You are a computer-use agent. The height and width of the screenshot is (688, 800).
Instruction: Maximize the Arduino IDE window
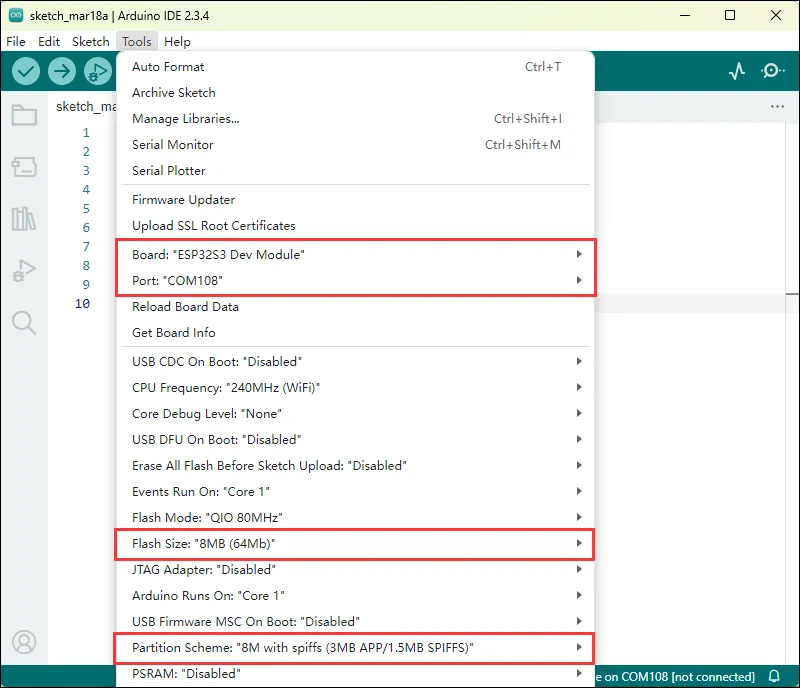point(730,15)
